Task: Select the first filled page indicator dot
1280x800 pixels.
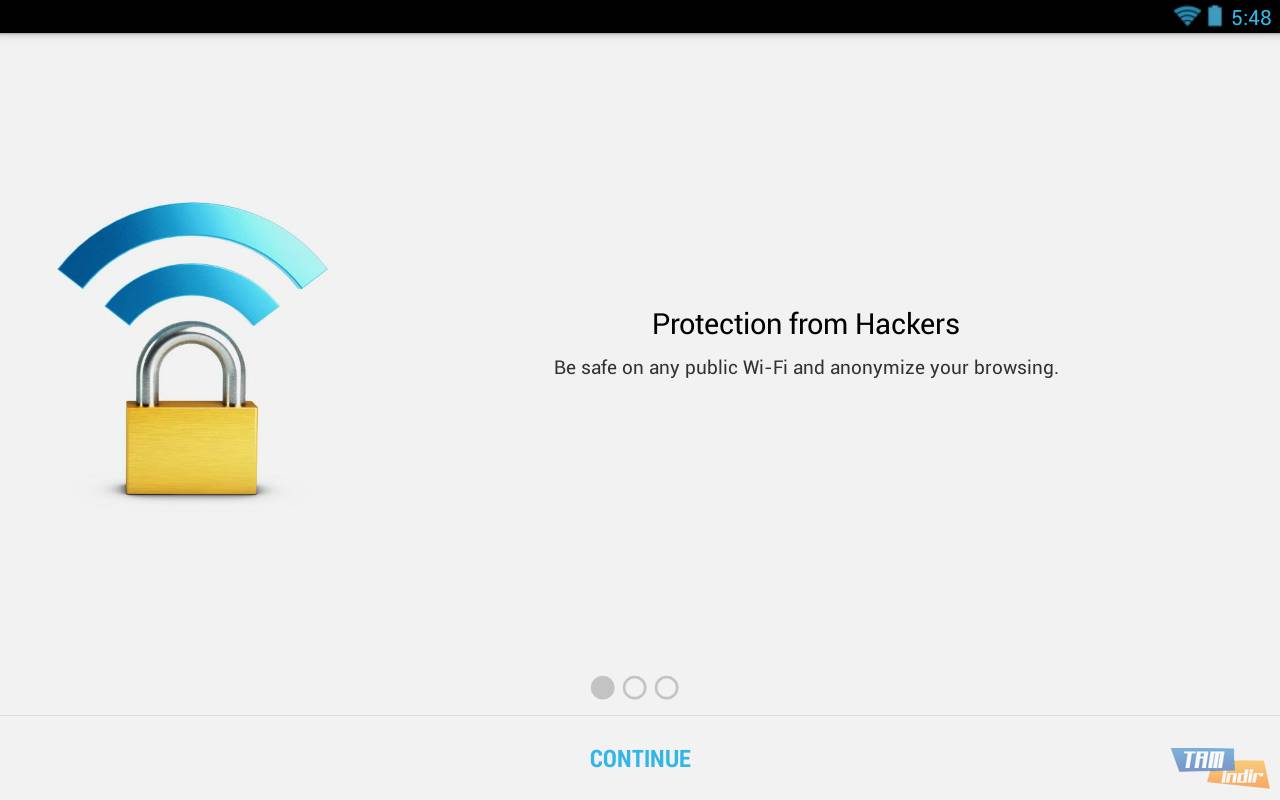Action: [x=603, y=687]
